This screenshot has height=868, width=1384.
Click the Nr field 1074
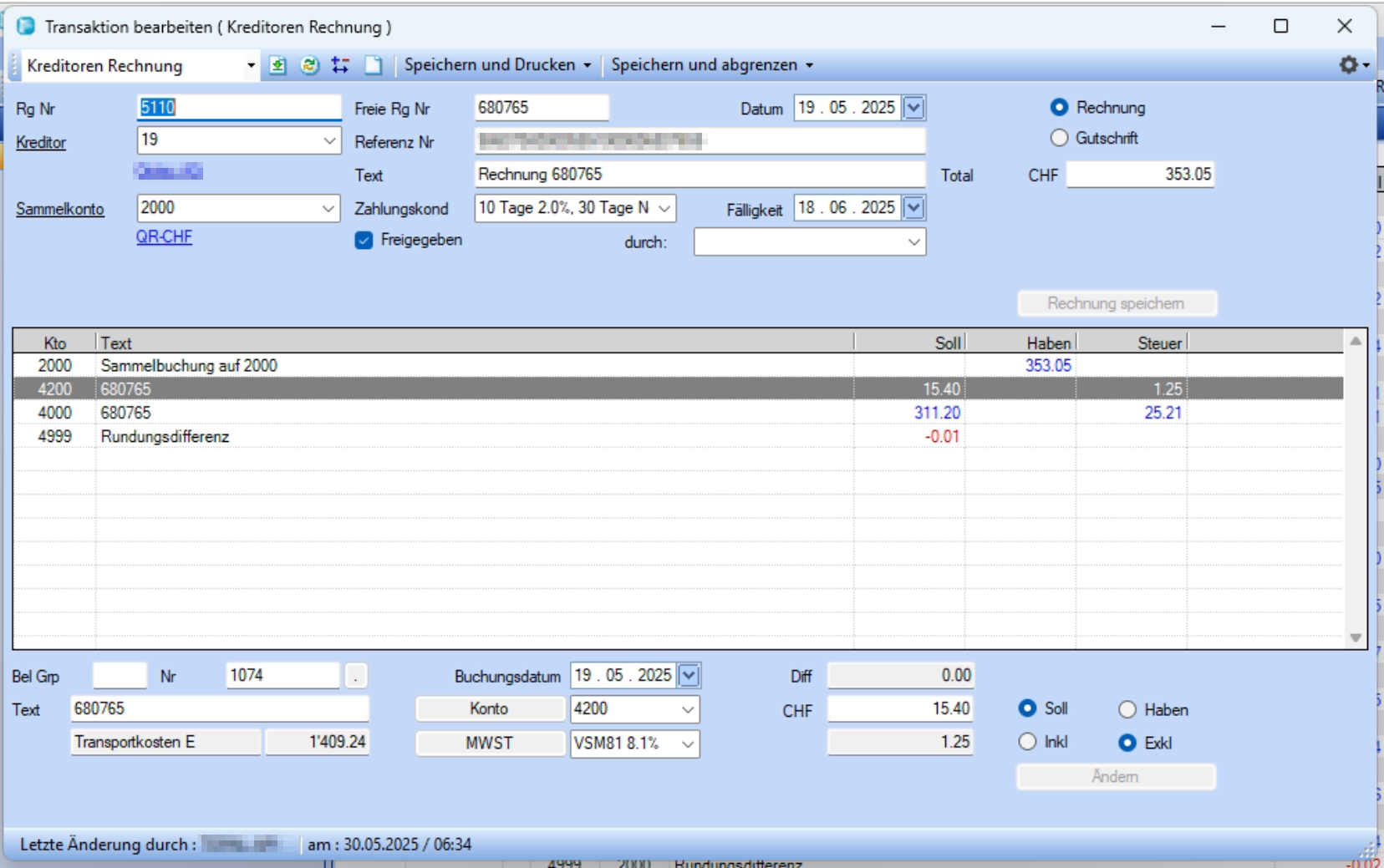pos(283,675)
